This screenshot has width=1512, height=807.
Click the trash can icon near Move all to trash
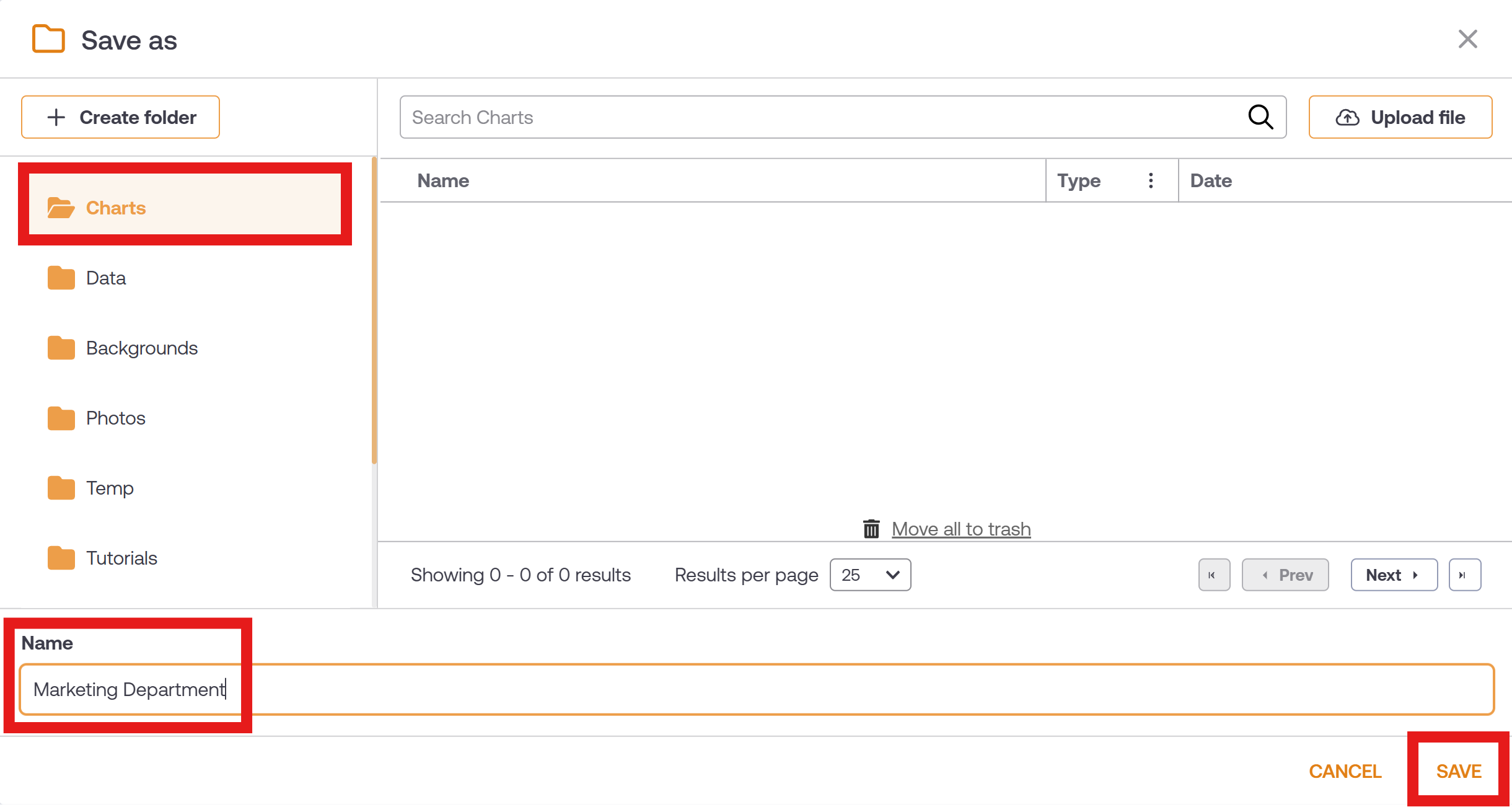coord(871,529)
